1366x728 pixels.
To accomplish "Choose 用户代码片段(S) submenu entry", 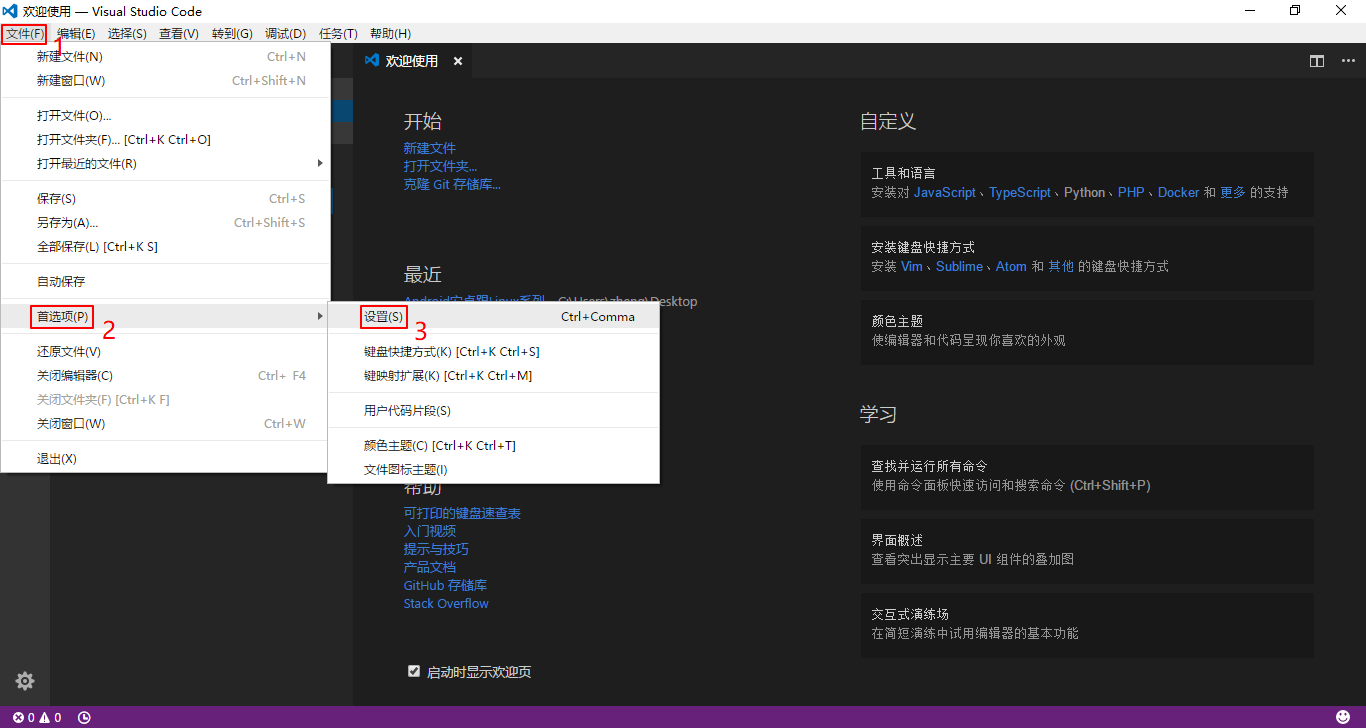I will (494, 410).
